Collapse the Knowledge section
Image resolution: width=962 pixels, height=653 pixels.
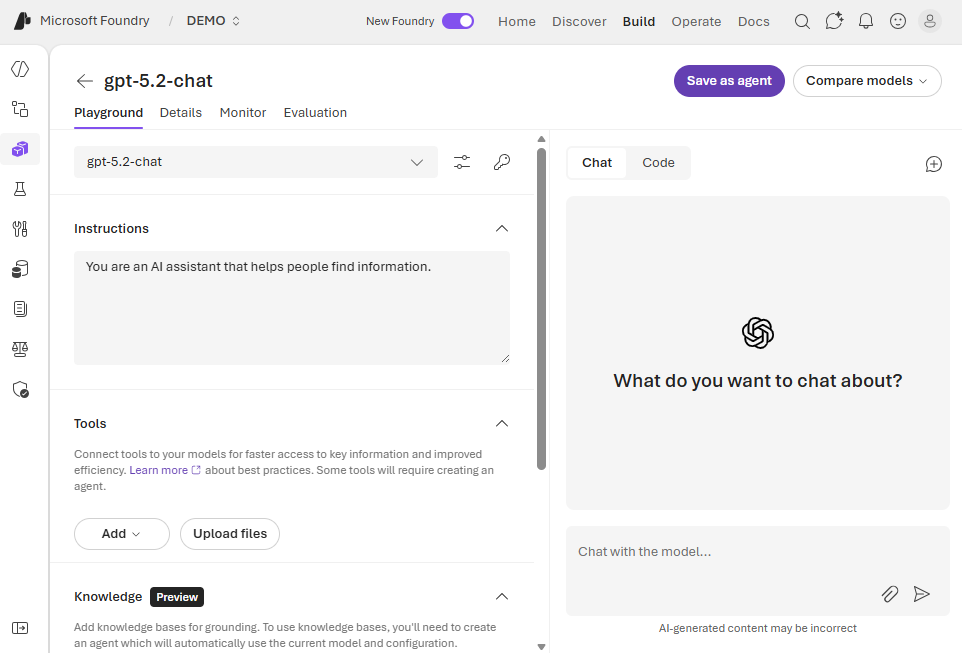pyautogui.click(x=502, y=597)
